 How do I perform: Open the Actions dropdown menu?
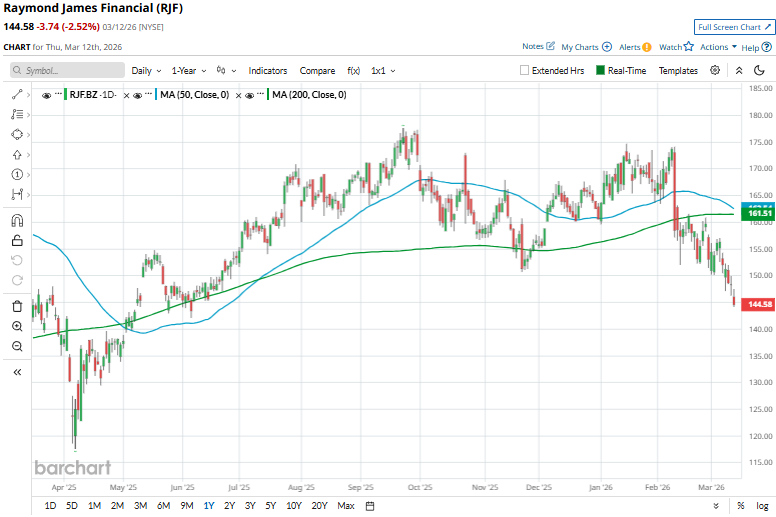[718, 47]
